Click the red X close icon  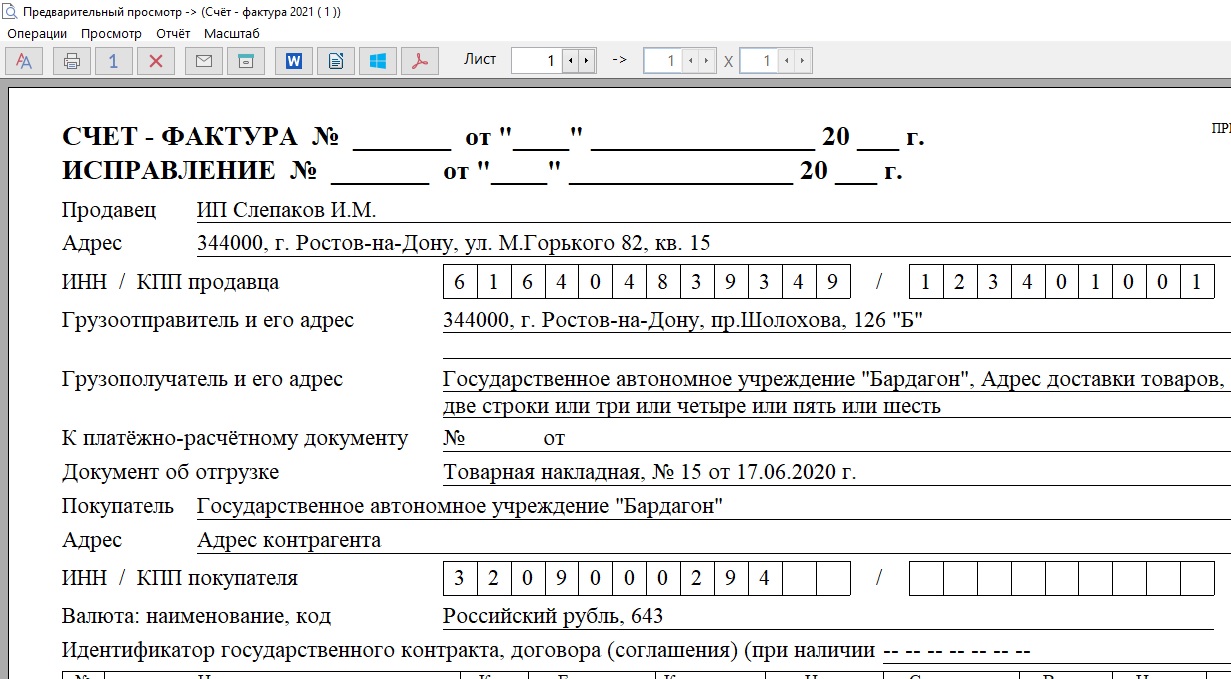click(x=156, y=61)
